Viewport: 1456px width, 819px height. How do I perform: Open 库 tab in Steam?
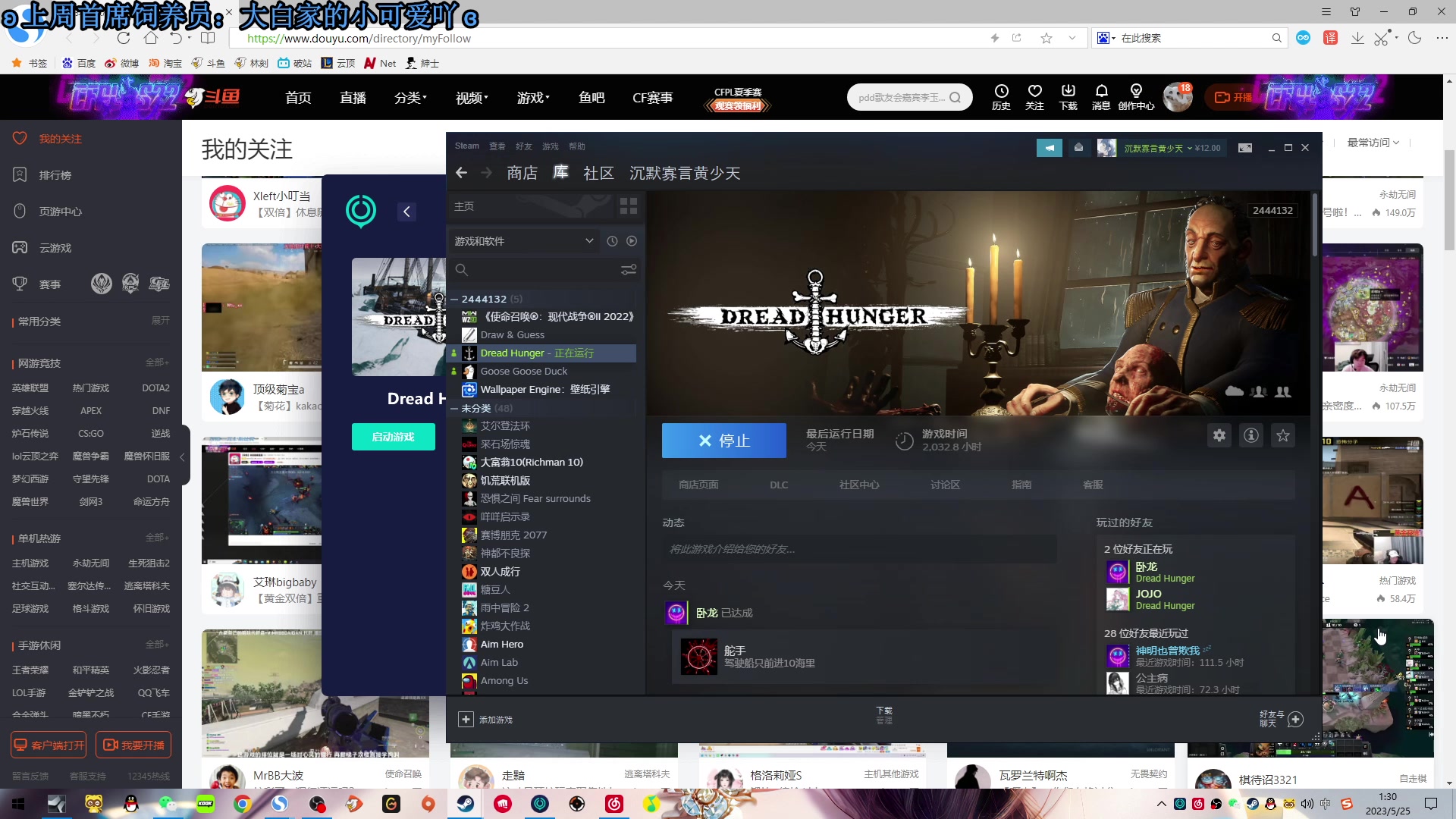tap(560, 172)
